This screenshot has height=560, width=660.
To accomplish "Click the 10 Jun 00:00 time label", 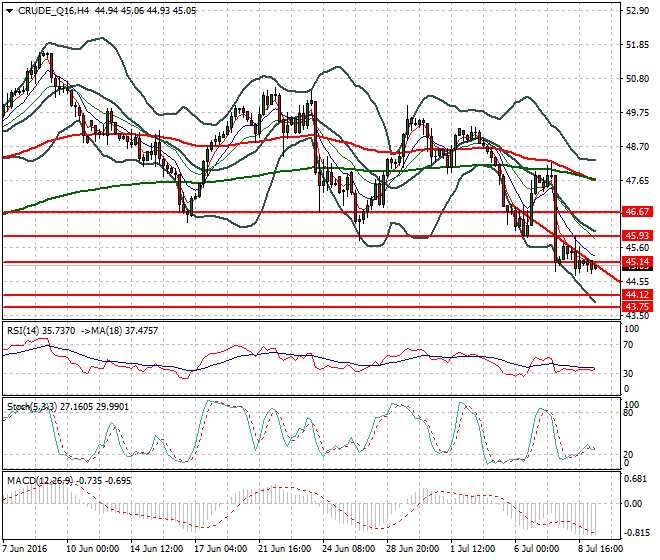I will (x=93, y=549).
